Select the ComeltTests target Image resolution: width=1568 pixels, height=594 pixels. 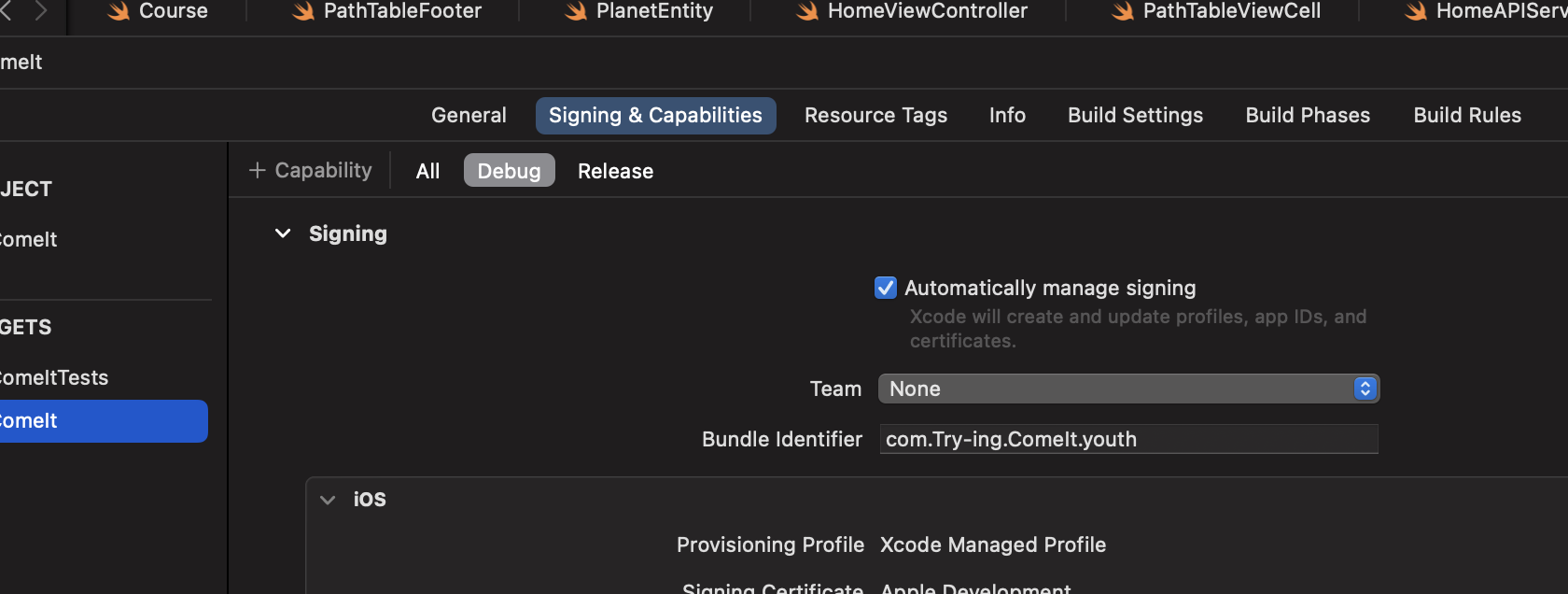pos(54,377)
